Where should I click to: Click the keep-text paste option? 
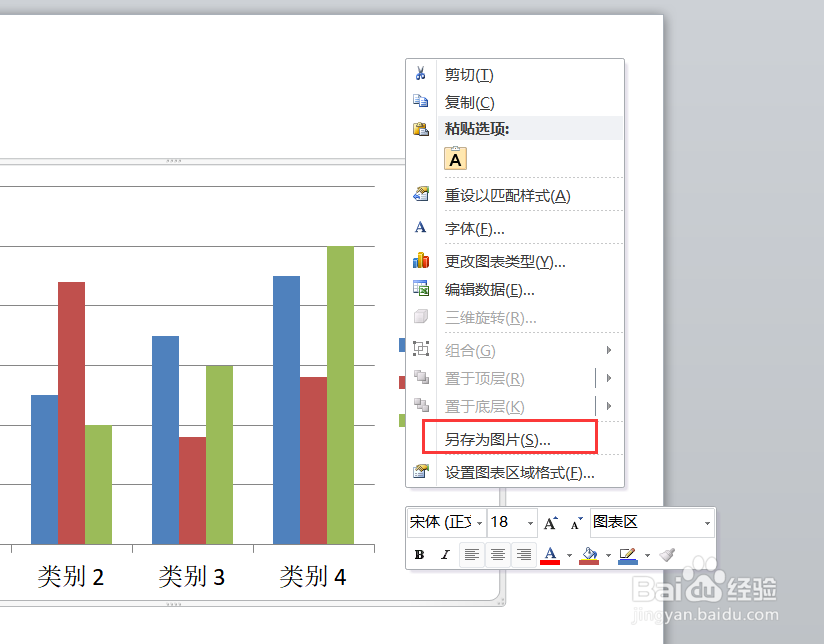point(455,158)
